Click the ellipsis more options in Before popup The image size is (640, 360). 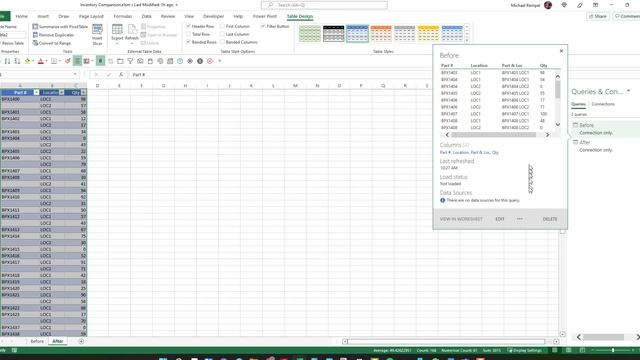pos(520,219)
